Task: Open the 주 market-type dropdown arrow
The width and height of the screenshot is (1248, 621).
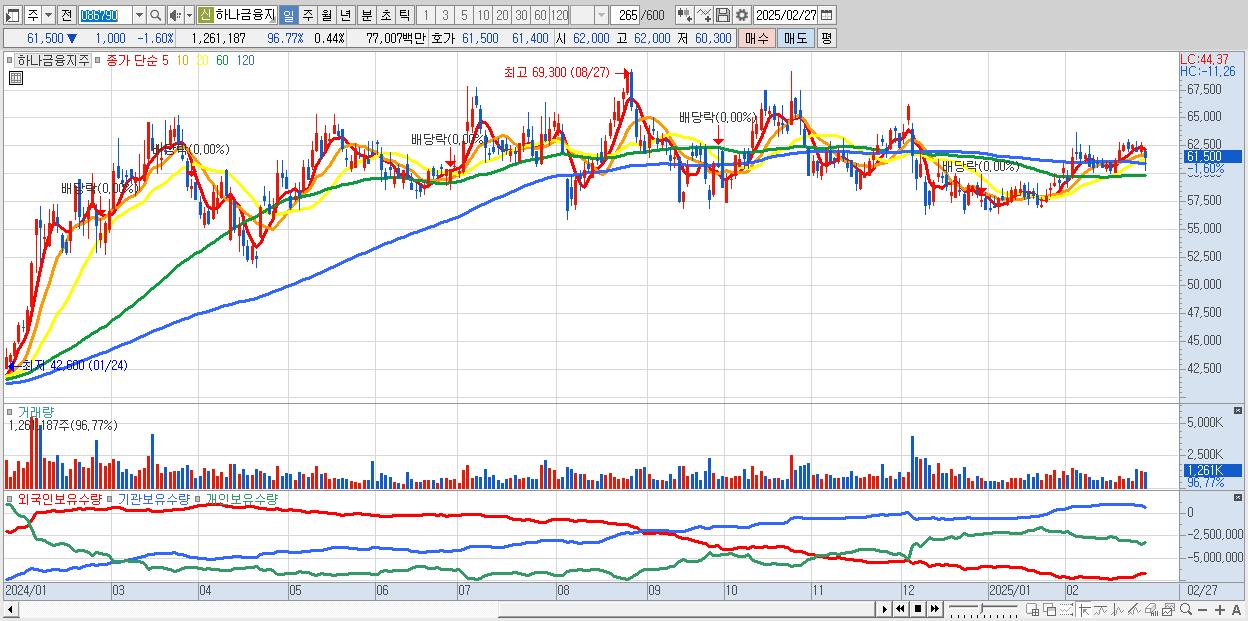Action: [49, 15]
